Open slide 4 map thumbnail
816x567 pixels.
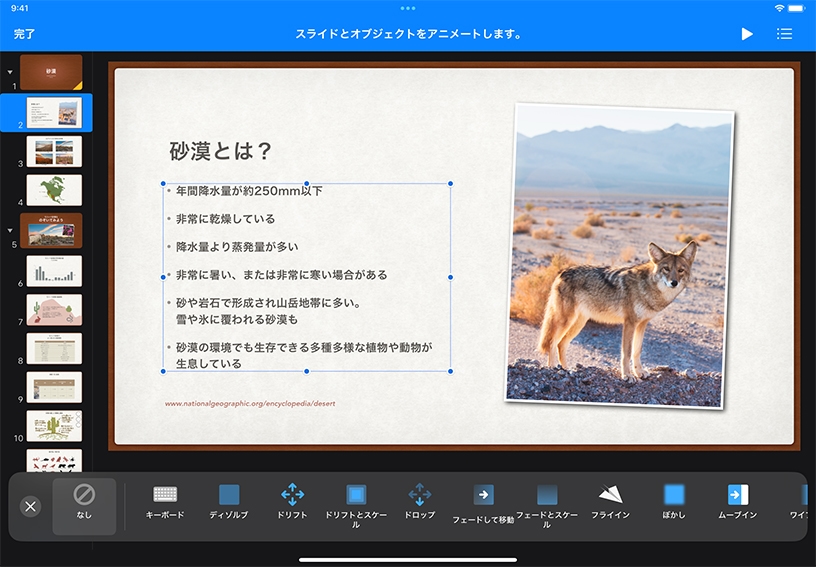[54, 190]
